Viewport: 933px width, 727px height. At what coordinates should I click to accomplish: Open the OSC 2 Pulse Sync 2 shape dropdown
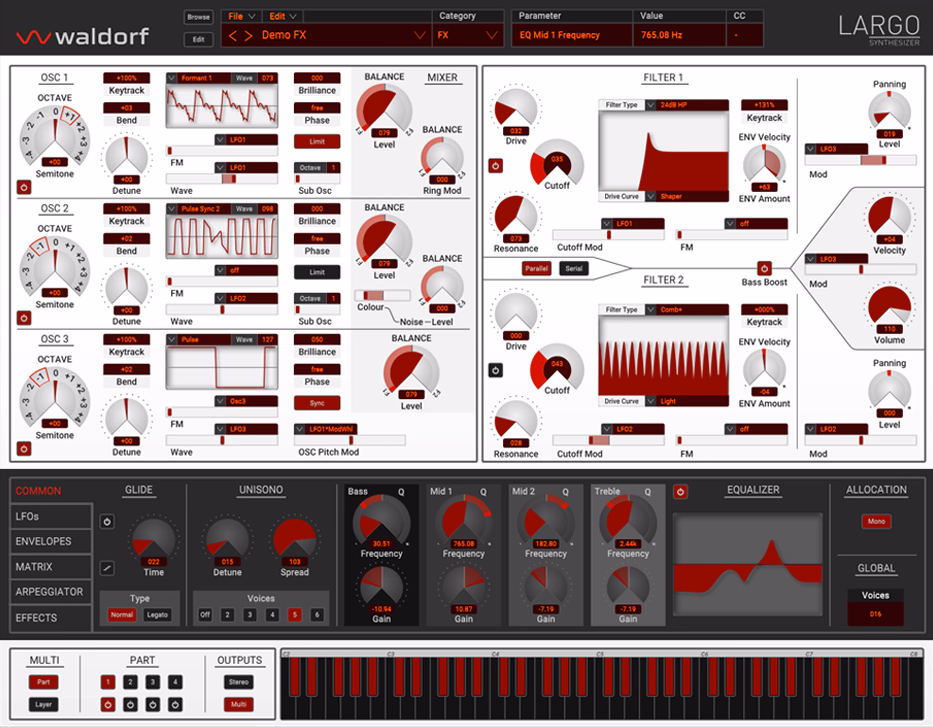(198, 209)
